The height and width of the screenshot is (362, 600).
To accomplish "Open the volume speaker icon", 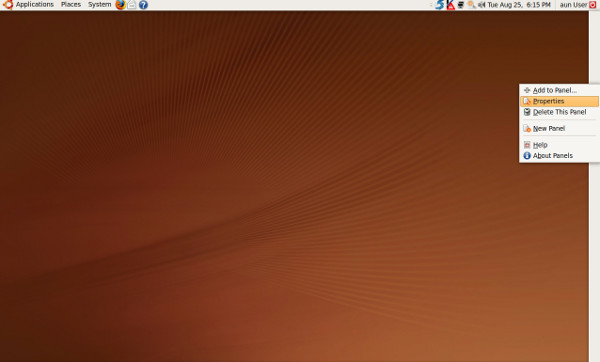I will click(x=481, y=5).
